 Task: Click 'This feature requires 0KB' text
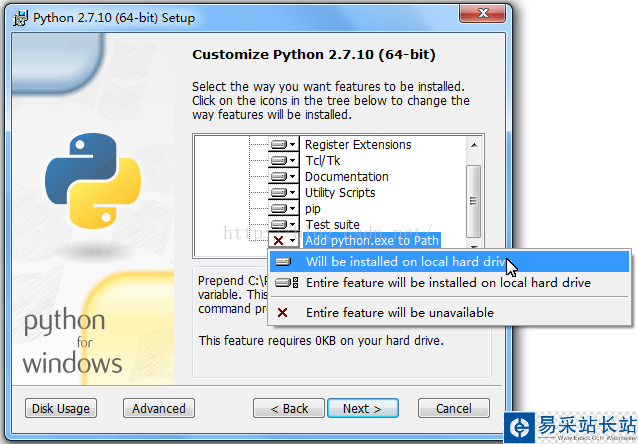pos(321,341)
